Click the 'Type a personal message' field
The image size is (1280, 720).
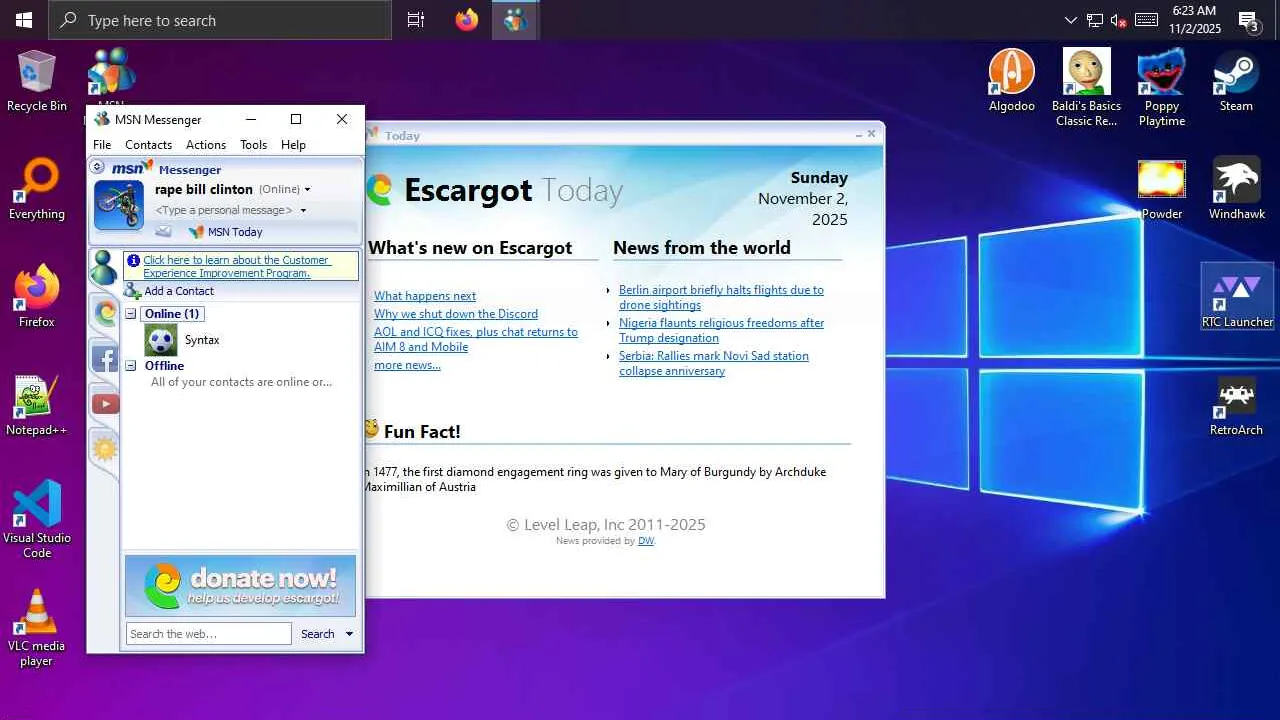tap(224, 210)
